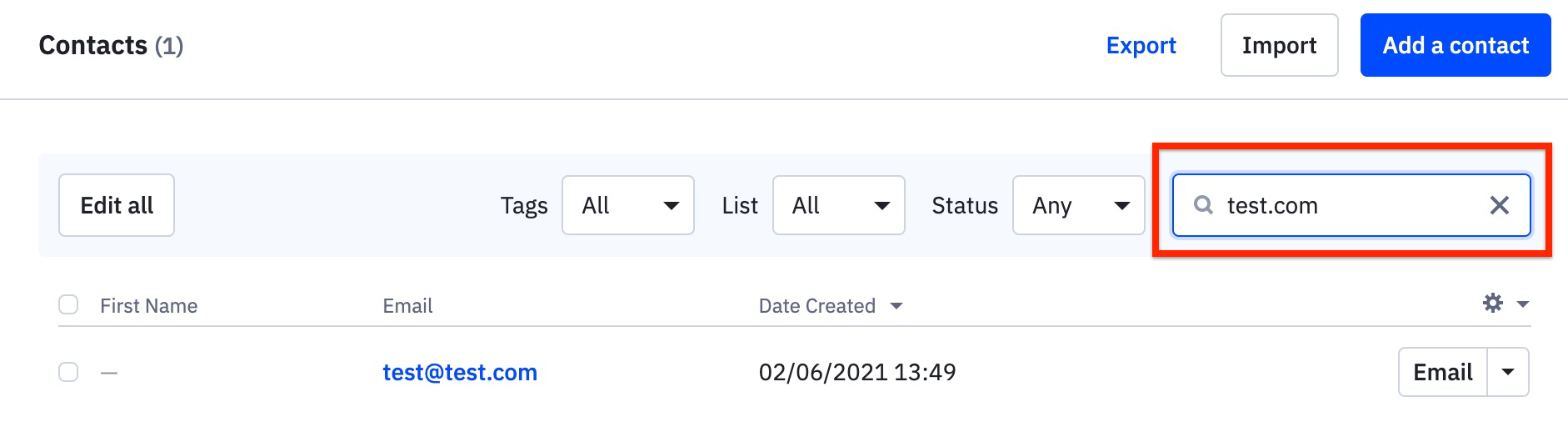
Task: Open the test@test.com contact link
Action: click(x=460, y=372)
